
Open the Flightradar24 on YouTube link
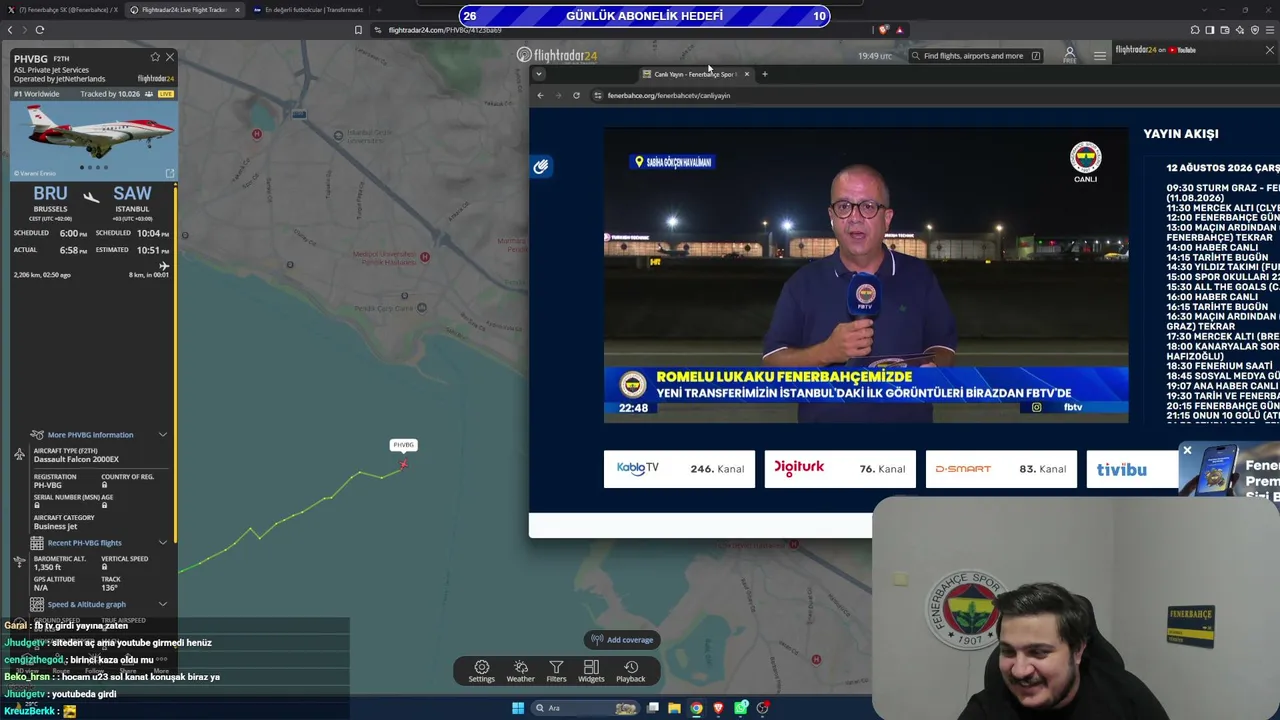tap(1155, 50)
